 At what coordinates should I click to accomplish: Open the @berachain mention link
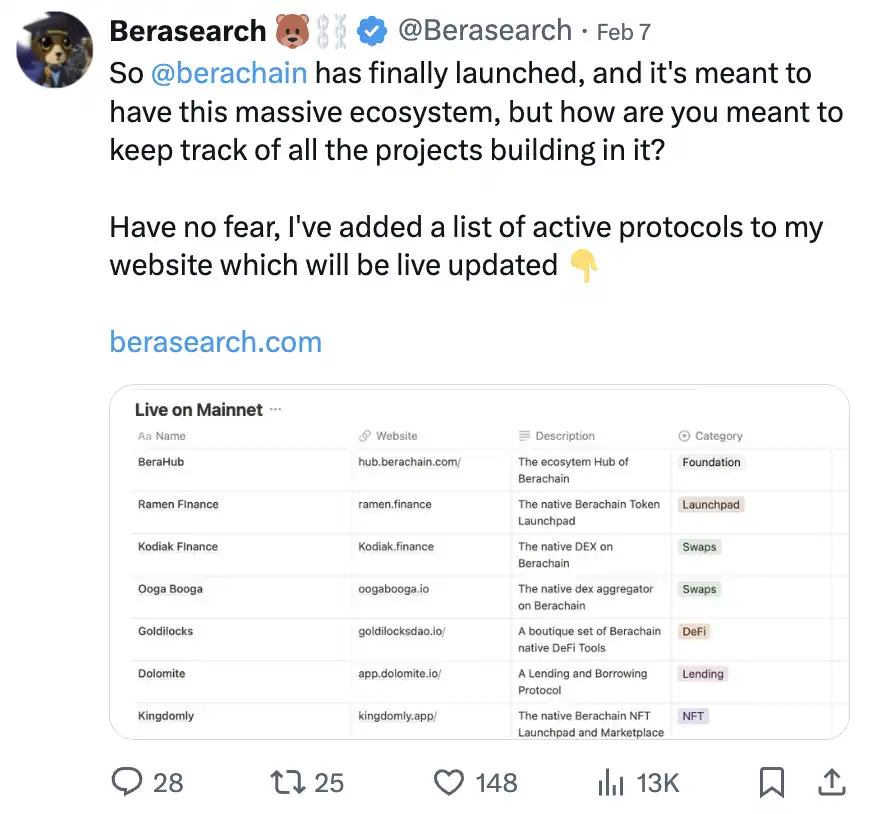pos(228,73)
